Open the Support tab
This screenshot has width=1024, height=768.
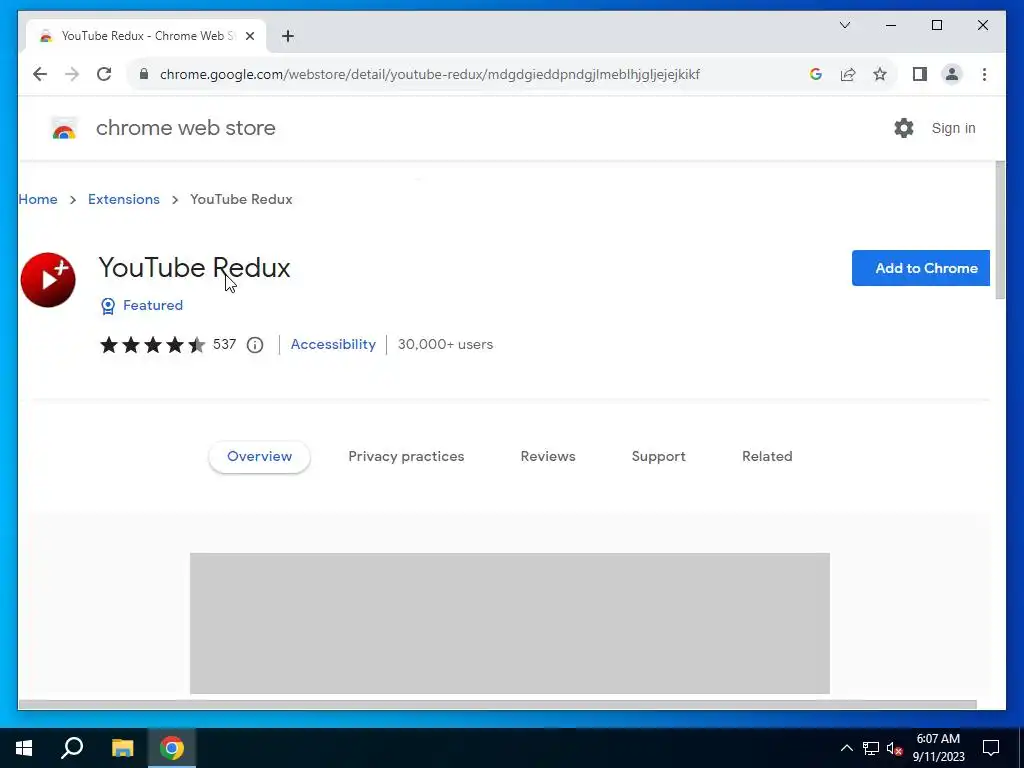click(x=658, y=456)
